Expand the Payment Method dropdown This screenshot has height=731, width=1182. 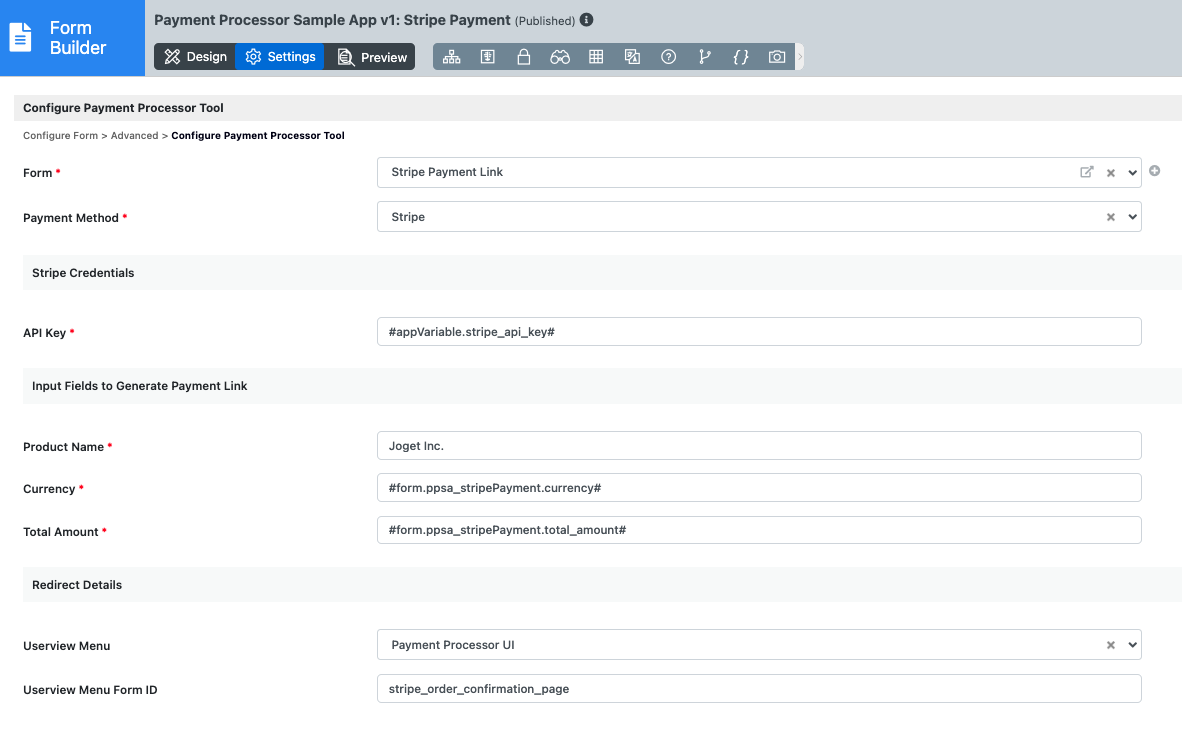[1132, 217]
